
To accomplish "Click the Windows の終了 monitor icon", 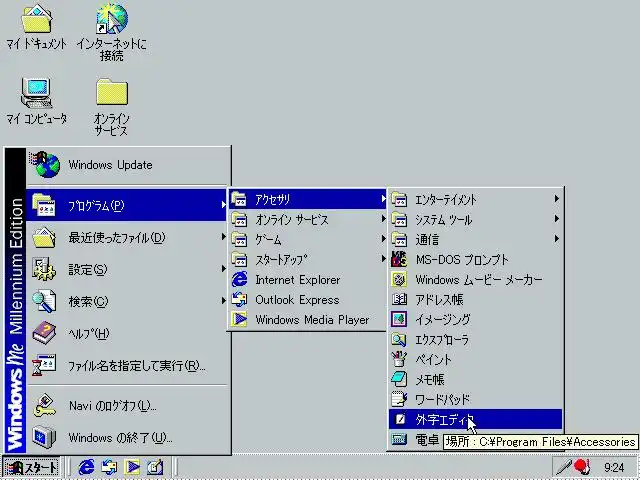I will pyautogui.click(x=44, y=437).
